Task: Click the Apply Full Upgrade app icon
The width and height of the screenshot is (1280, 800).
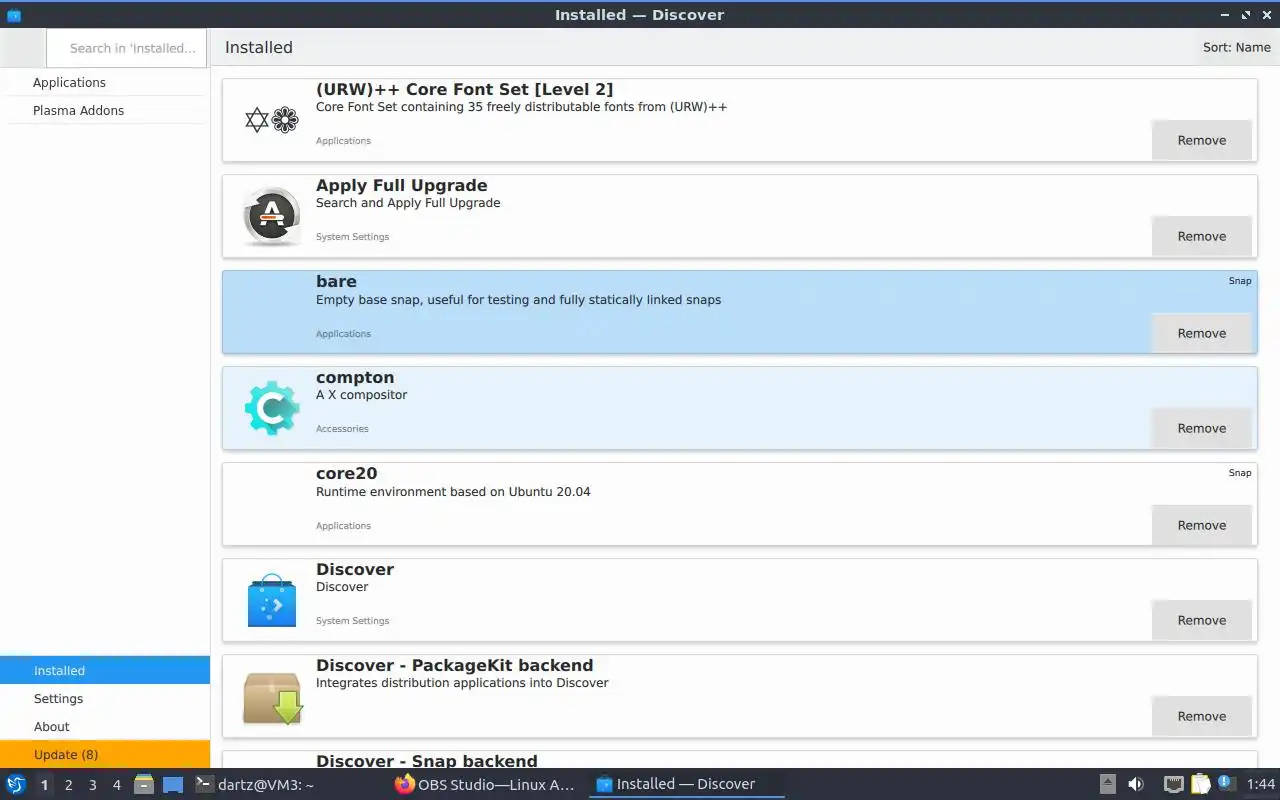Action: [x=272, y=216]
